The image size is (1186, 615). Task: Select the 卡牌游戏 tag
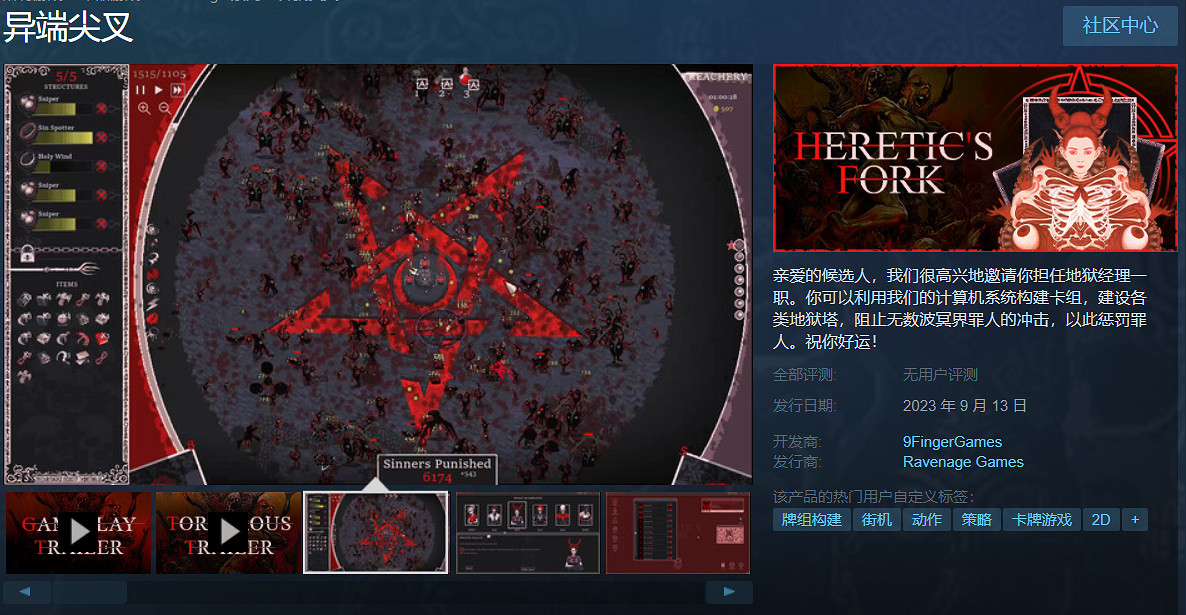[1041, 520]
